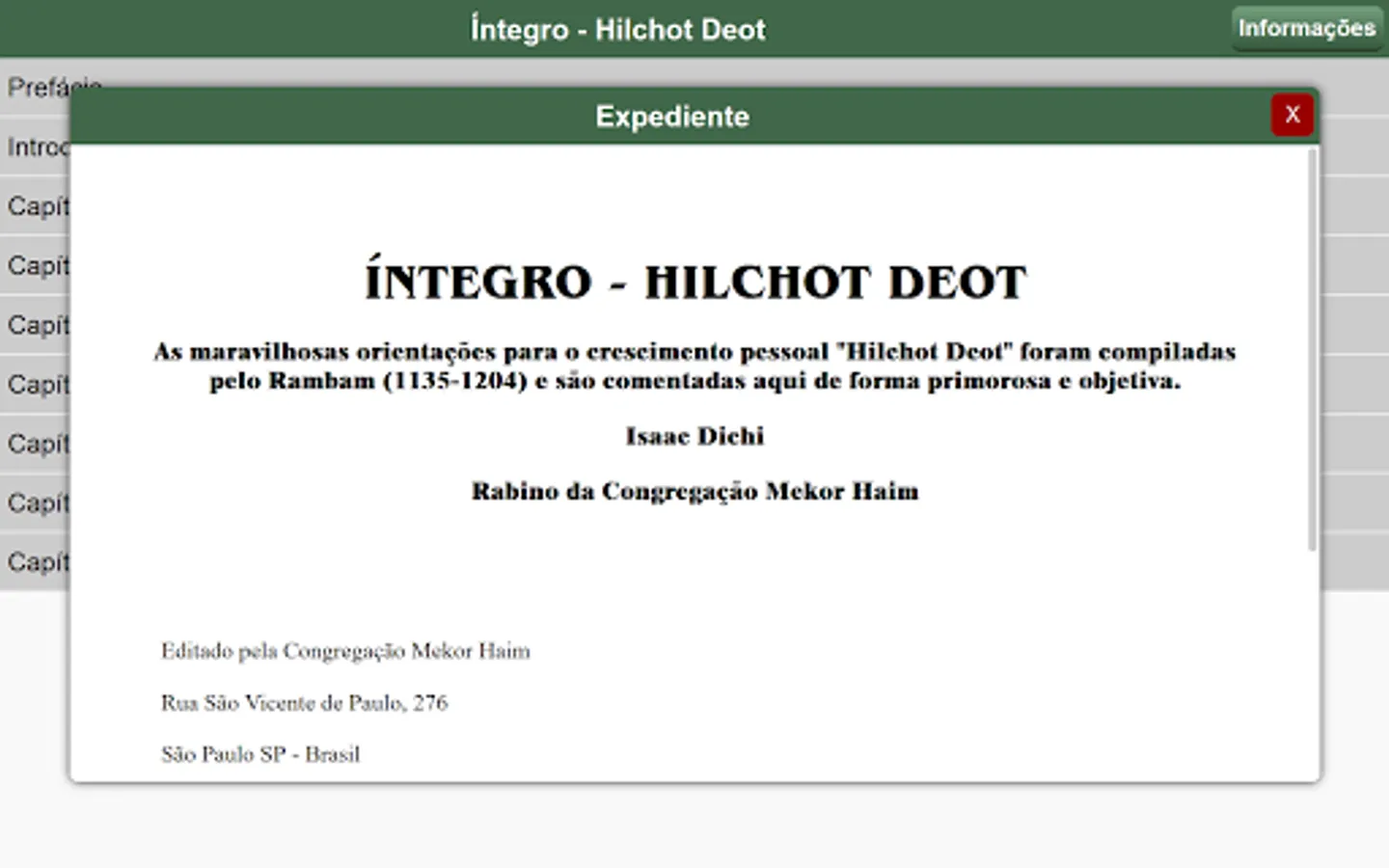This screenshot has width=1389, height=868.
Task: Click text São Paulo SP - Brasil
Action: pos(260,754)
